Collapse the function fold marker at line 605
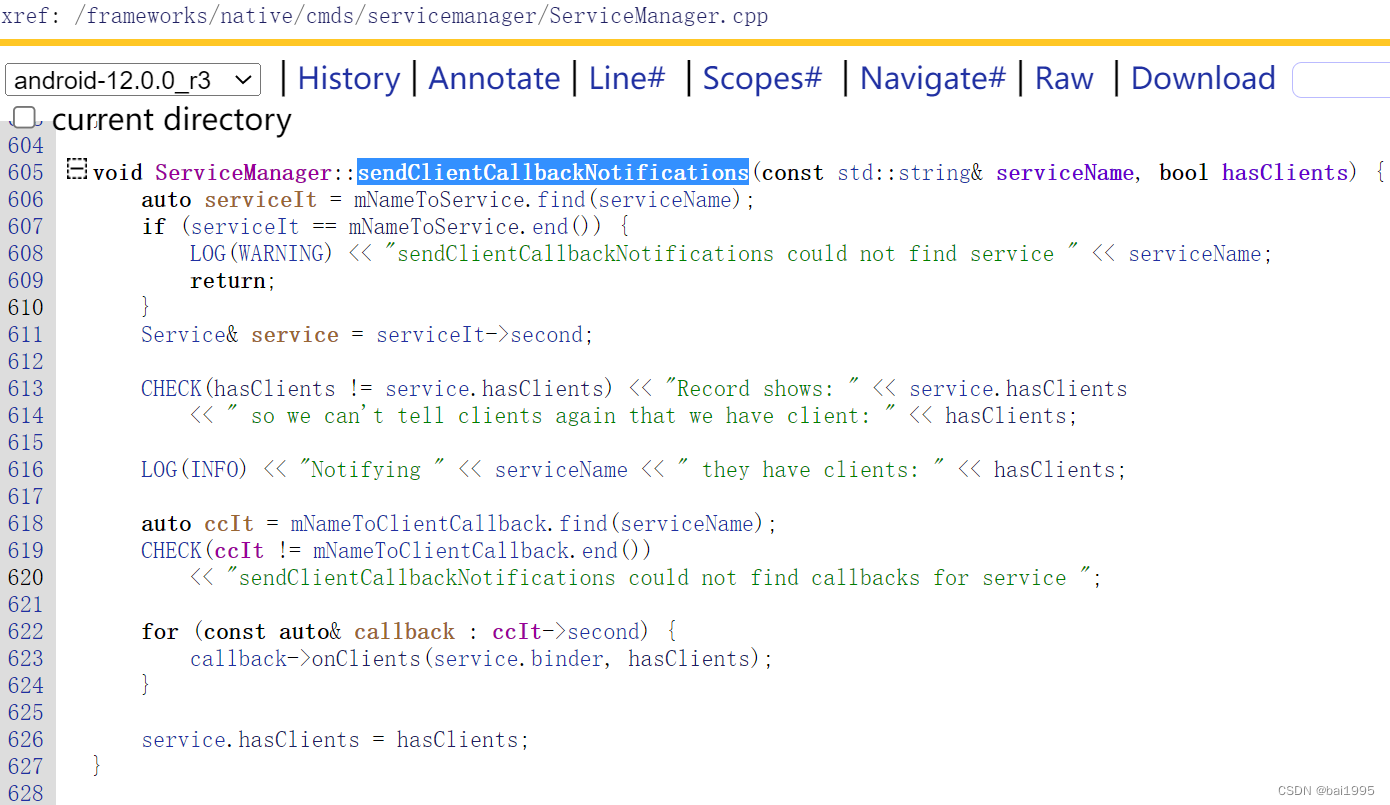This screenshot has height=805, width=1390. point(76,169)
